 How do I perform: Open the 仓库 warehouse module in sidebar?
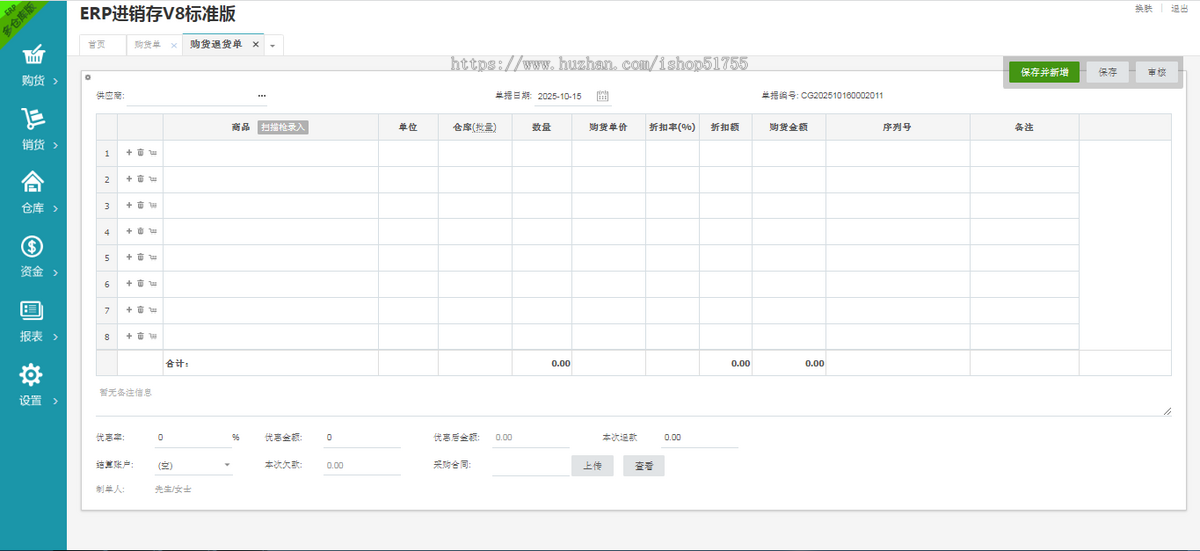pos(33,194)
